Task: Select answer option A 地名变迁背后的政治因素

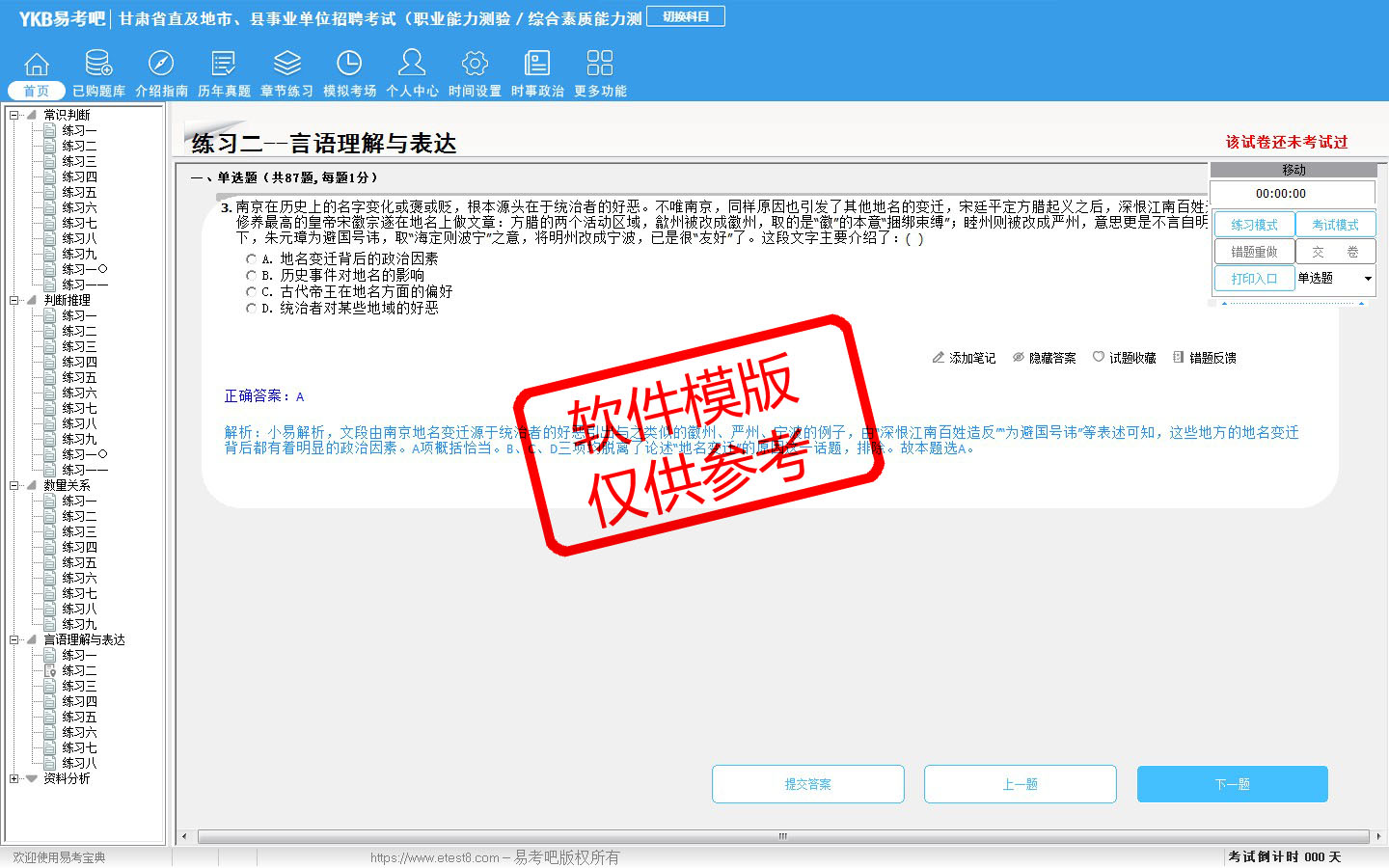Action: coord(251,259)
